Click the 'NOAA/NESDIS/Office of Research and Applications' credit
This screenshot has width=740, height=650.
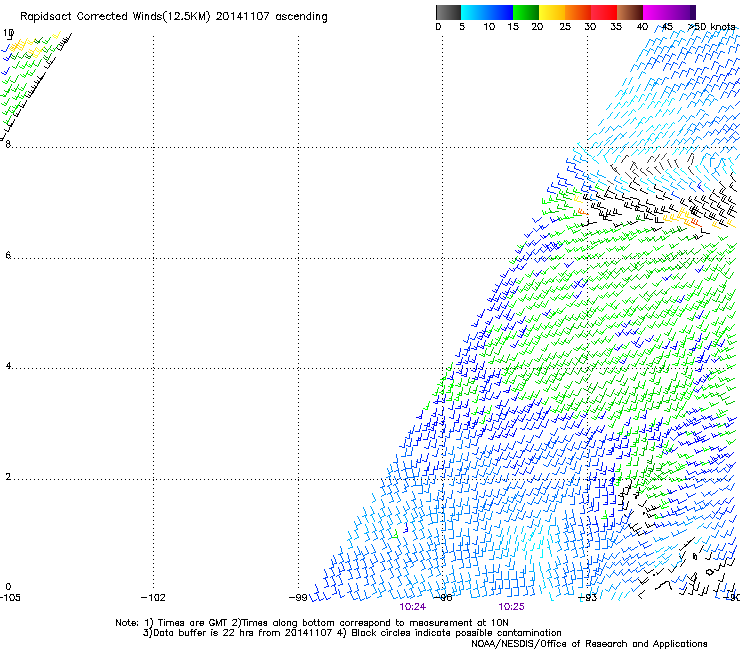click(589, 644)
